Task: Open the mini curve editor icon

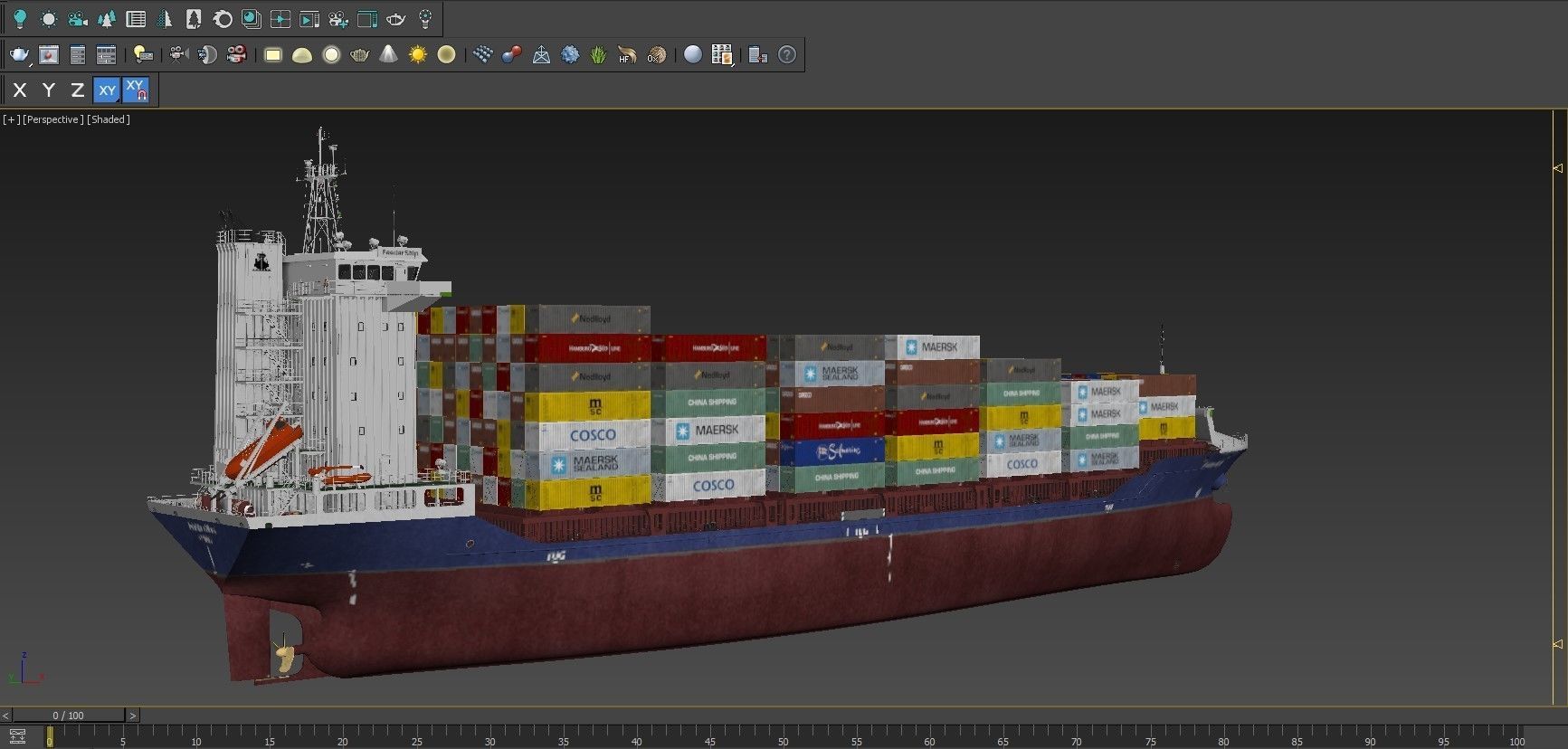Action: coord(17,737)
